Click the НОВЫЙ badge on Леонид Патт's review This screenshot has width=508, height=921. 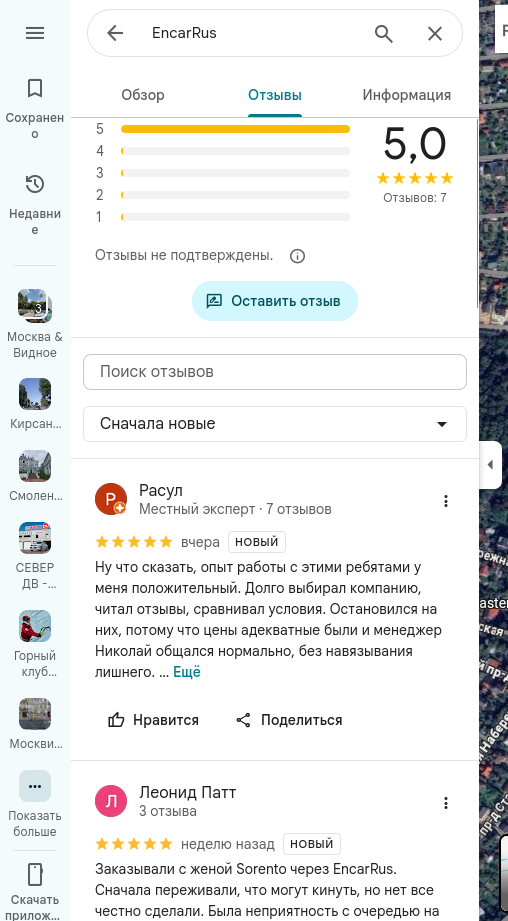[x=312, y=844]
